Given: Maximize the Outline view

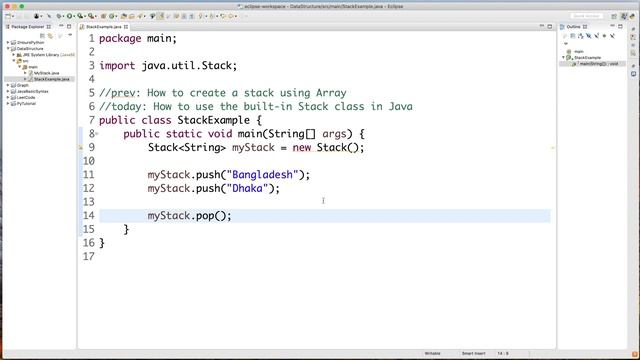Looking at the screenshot, I should tap(620, 26).
